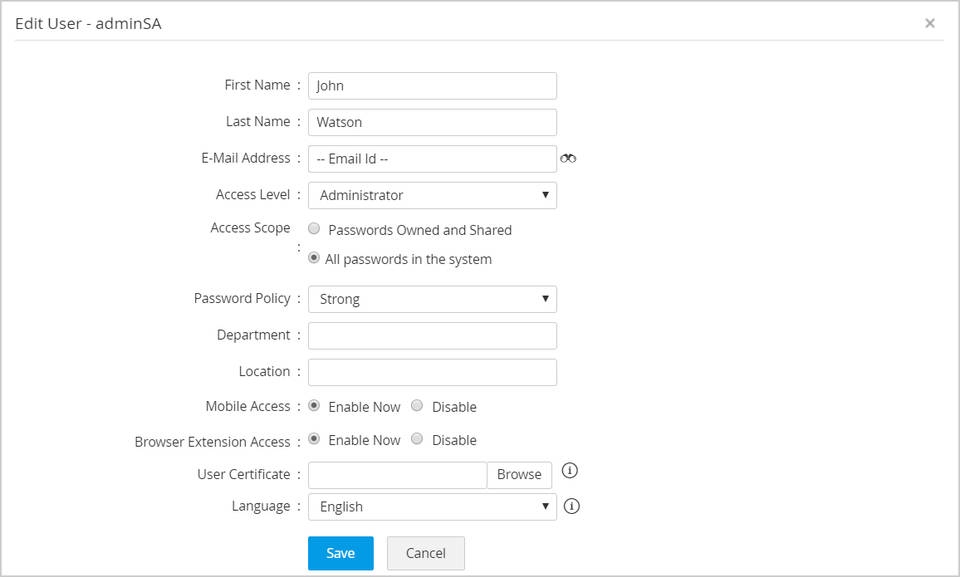Close the Edit User dialog
Viewport: 960px width, 577px height.
tap(931, 22)
